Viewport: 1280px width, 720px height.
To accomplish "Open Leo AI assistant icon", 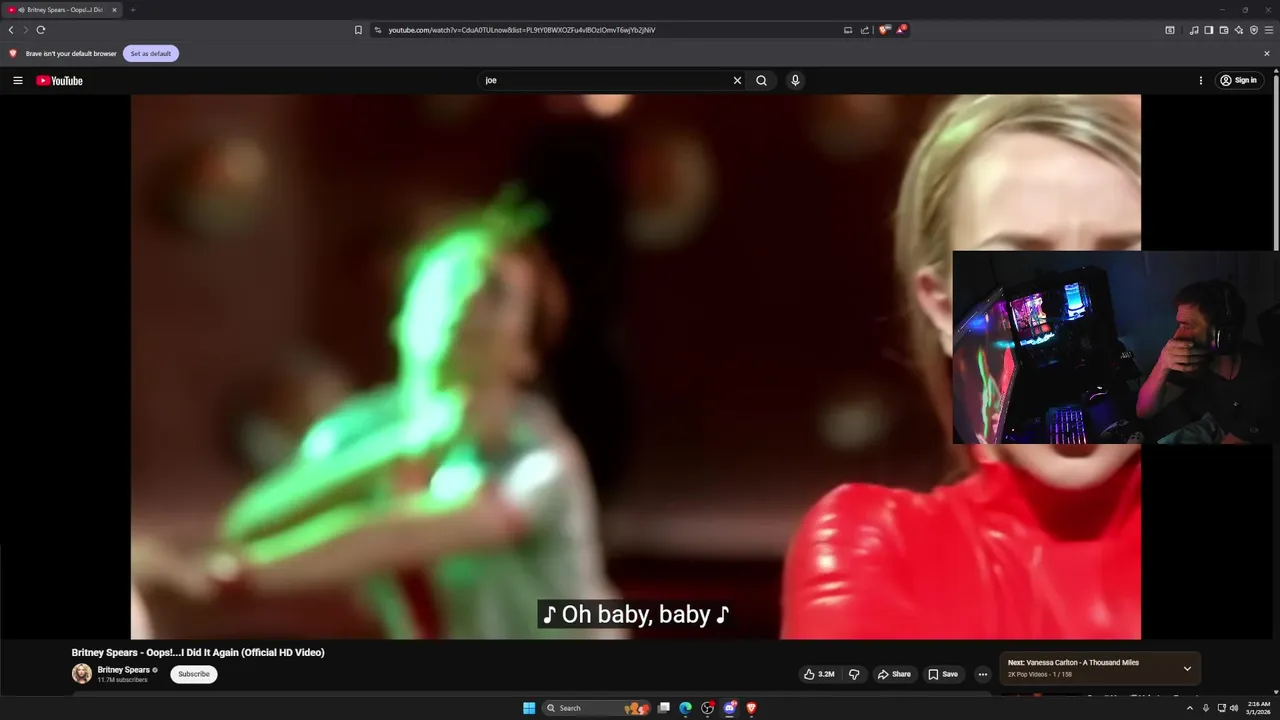I will coord(1239,30).
